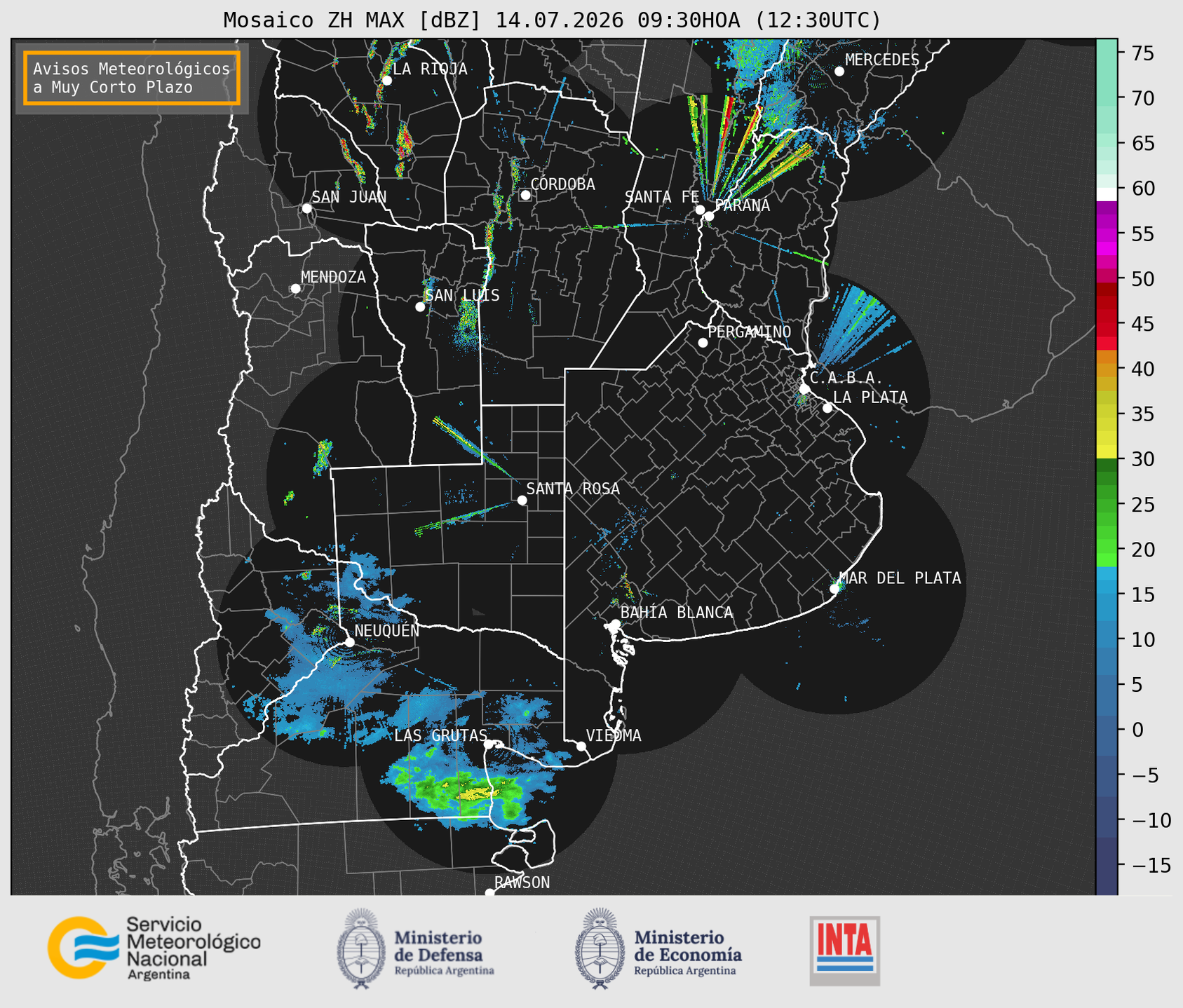Click the magenta 55 dBZ band on colorbar
The height and width of the screenshot is (1008, 1183).
coord(1107,233)
